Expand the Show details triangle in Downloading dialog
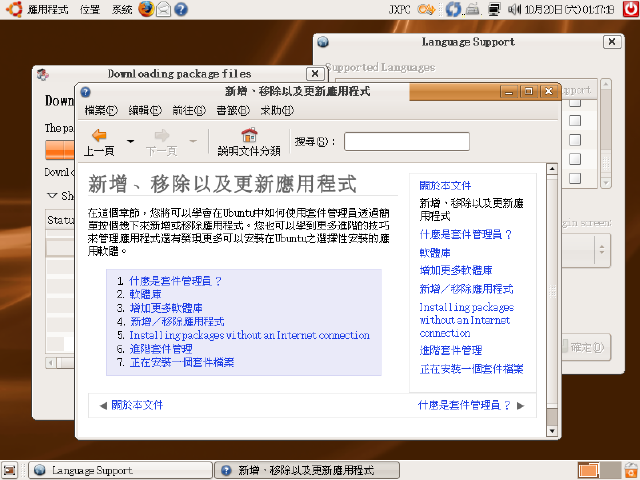This screenshot has height=480, width=640. click(x=52, y=196)
